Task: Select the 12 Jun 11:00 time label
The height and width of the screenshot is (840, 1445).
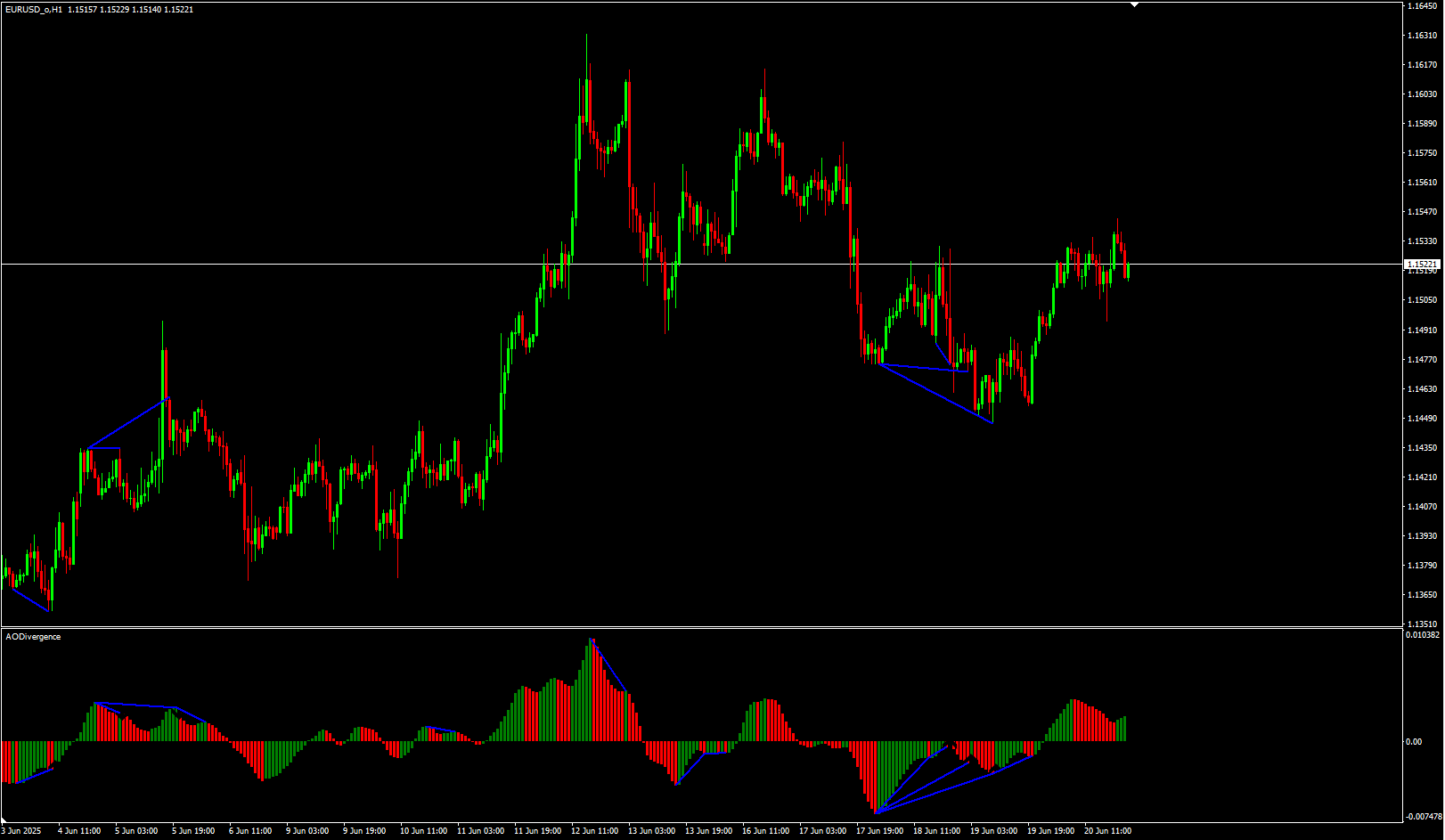Action: click(594, 831)
